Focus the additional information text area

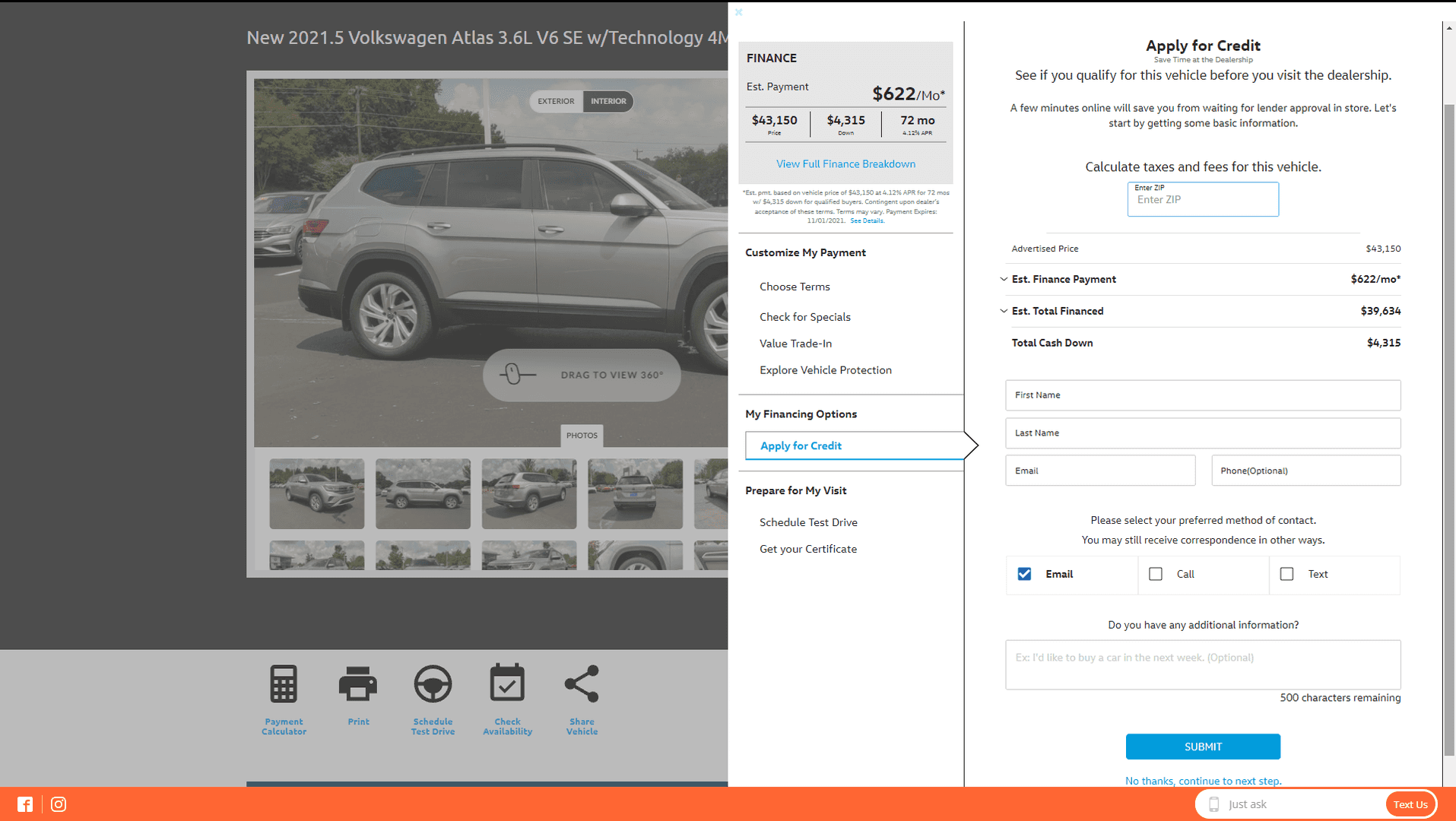tap(1203, 665)
